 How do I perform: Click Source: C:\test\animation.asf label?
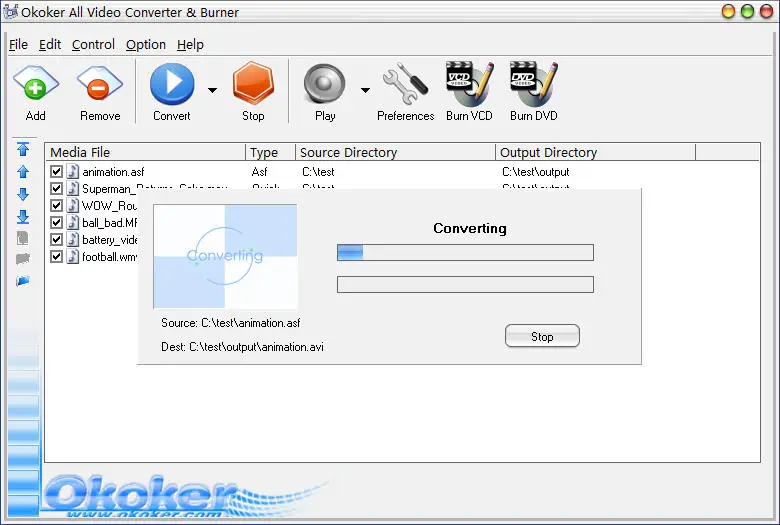[231, 323]
